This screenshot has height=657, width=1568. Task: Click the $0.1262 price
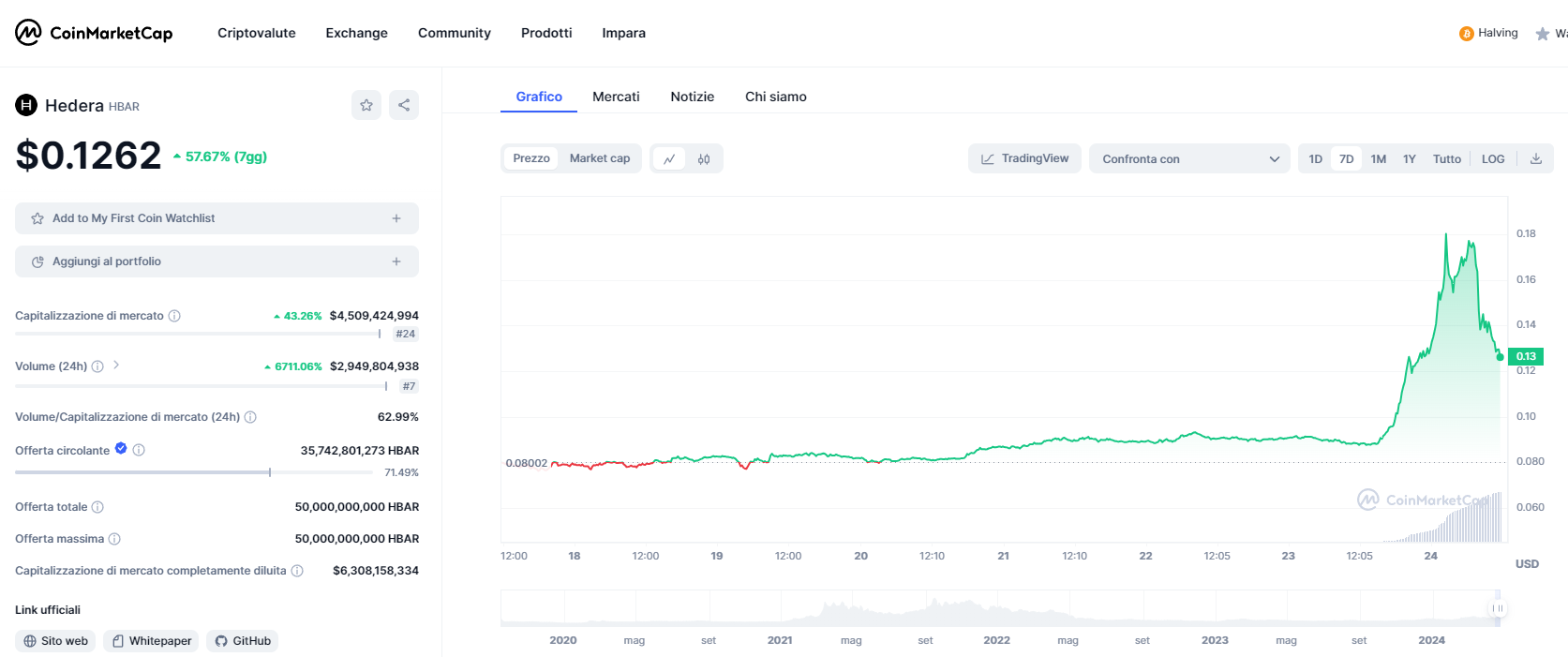click(x=89, y=155)
